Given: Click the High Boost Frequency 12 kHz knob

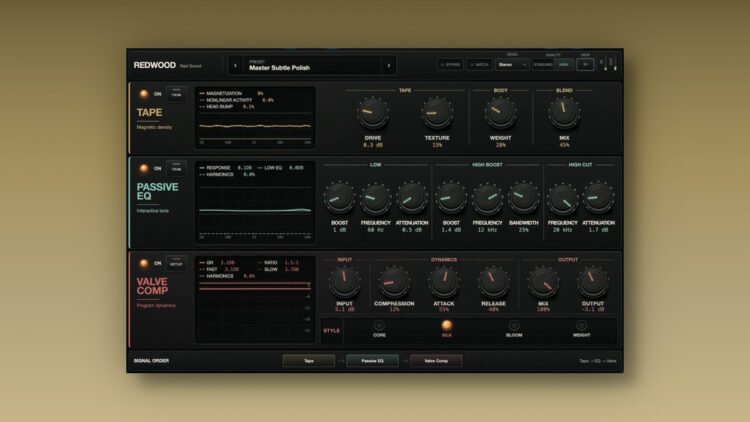Looking at the screenshot, I should tap(487, 197).
